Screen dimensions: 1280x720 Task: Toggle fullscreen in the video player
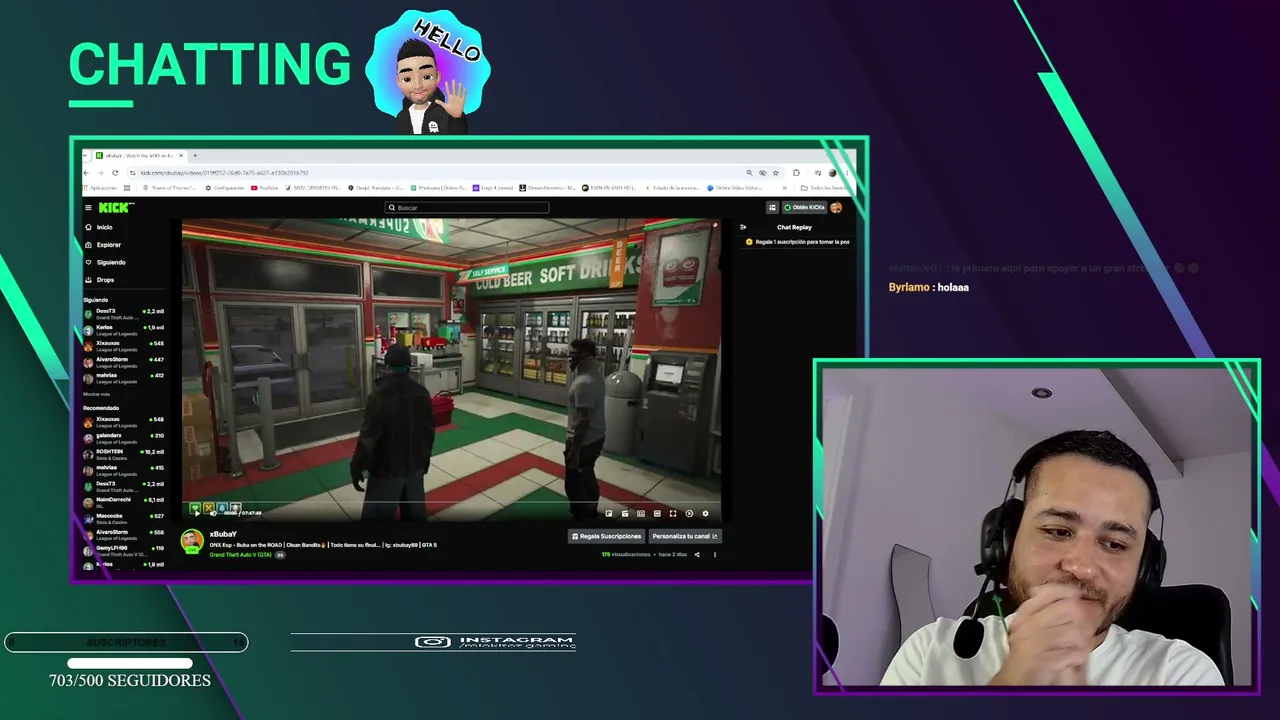(x=673, y=514)
